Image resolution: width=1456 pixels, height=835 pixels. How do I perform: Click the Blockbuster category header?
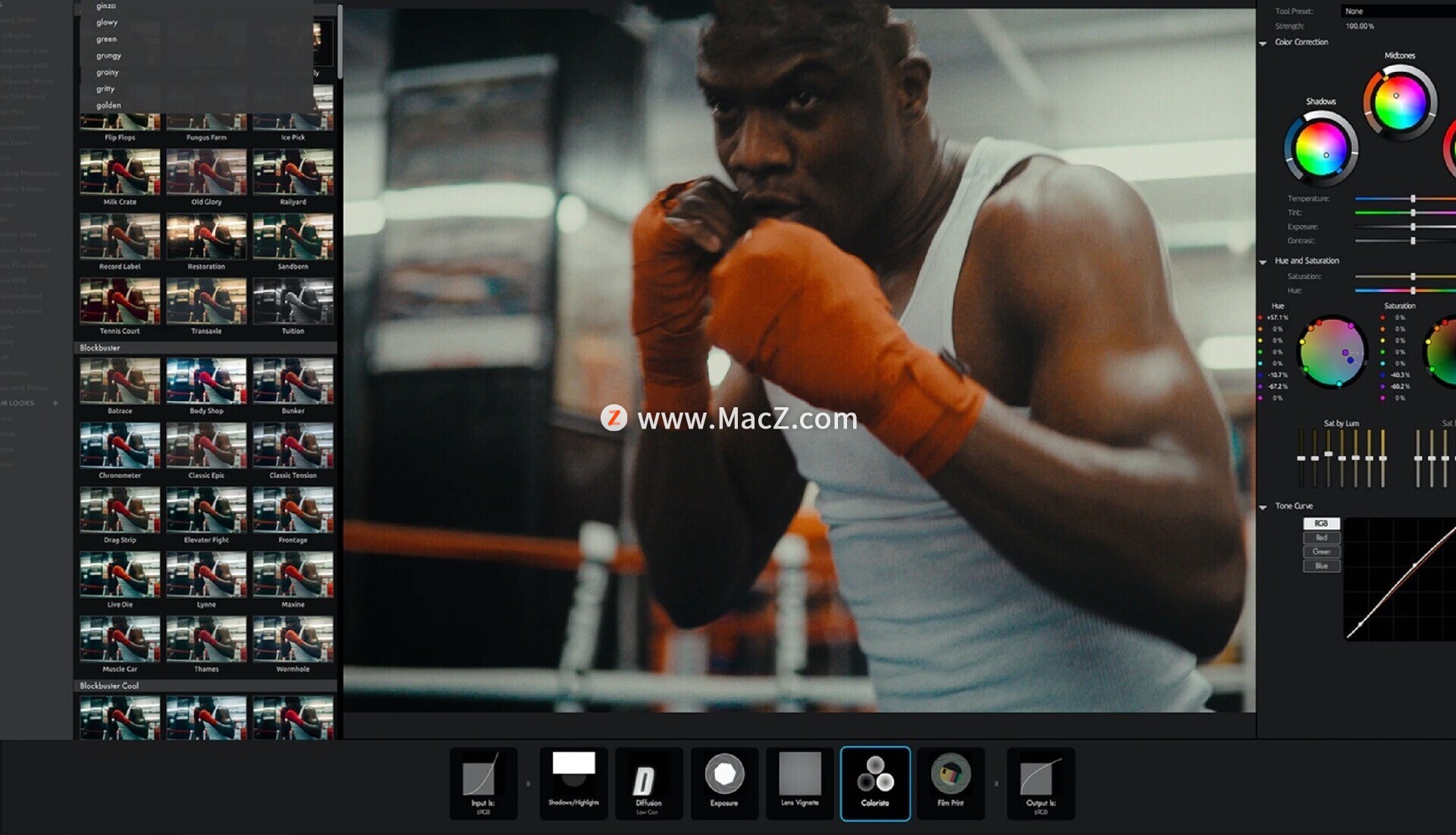coord(100,348)
